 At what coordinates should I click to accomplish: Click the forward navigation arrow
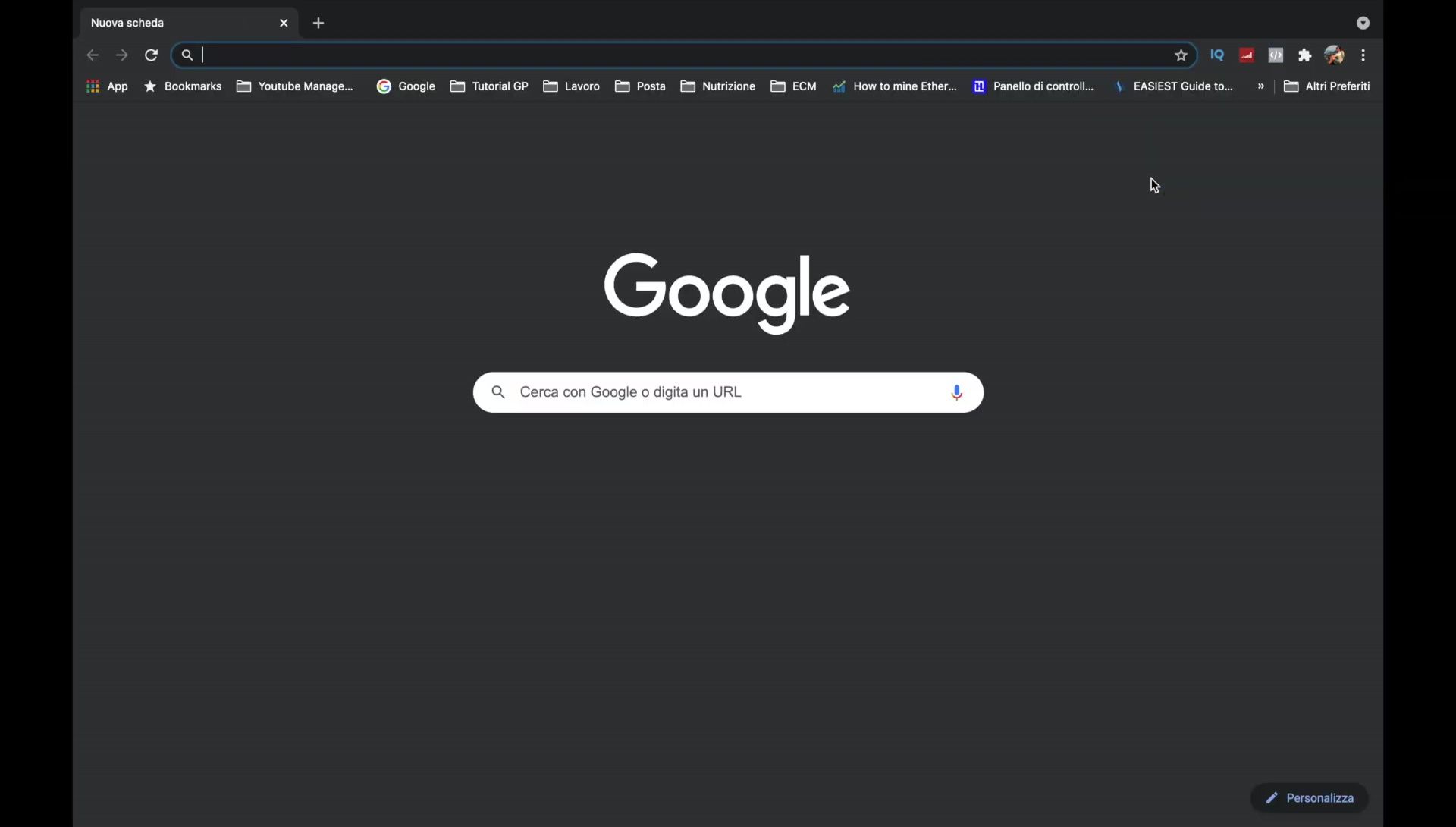(x=122, y=55)
